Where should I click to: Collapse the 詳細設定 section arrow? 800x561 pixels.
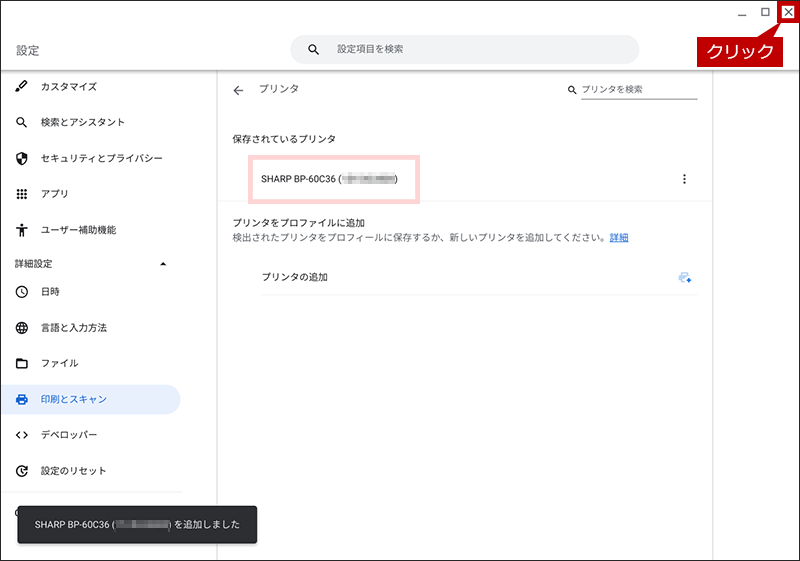(x=163, y=264)
